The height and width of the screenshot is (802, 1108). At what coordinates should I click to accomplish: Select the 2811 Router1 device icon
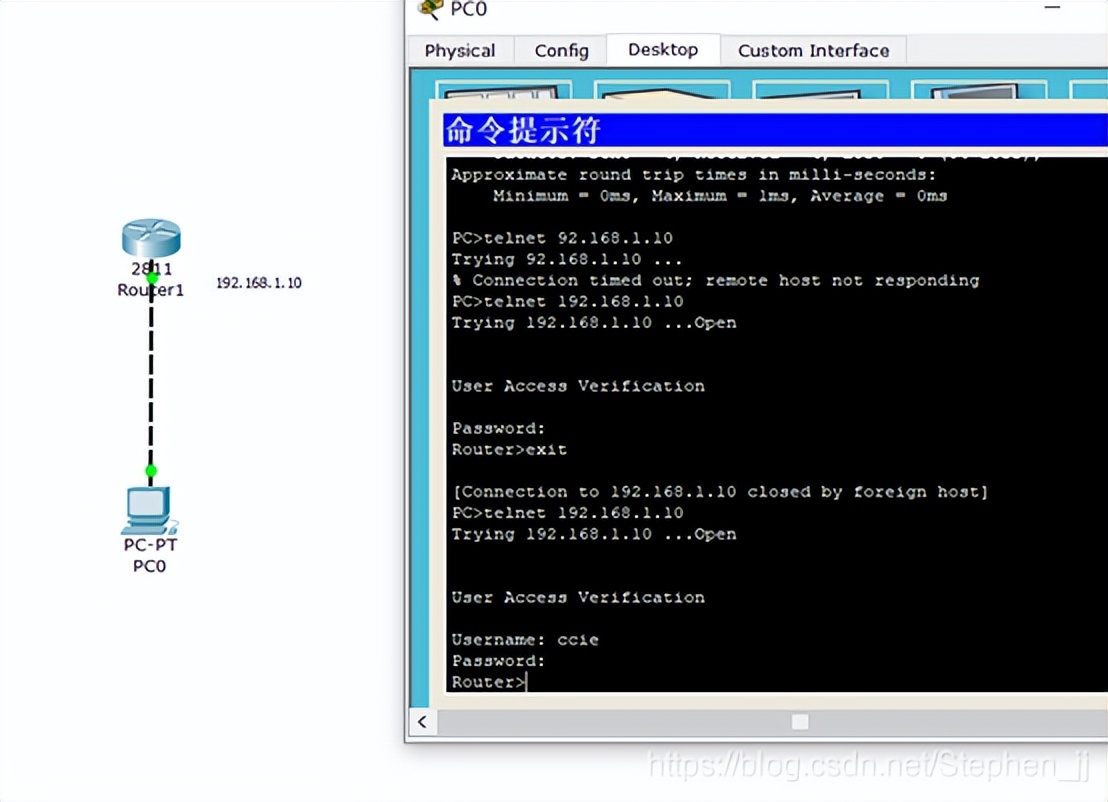coord(151,238)
